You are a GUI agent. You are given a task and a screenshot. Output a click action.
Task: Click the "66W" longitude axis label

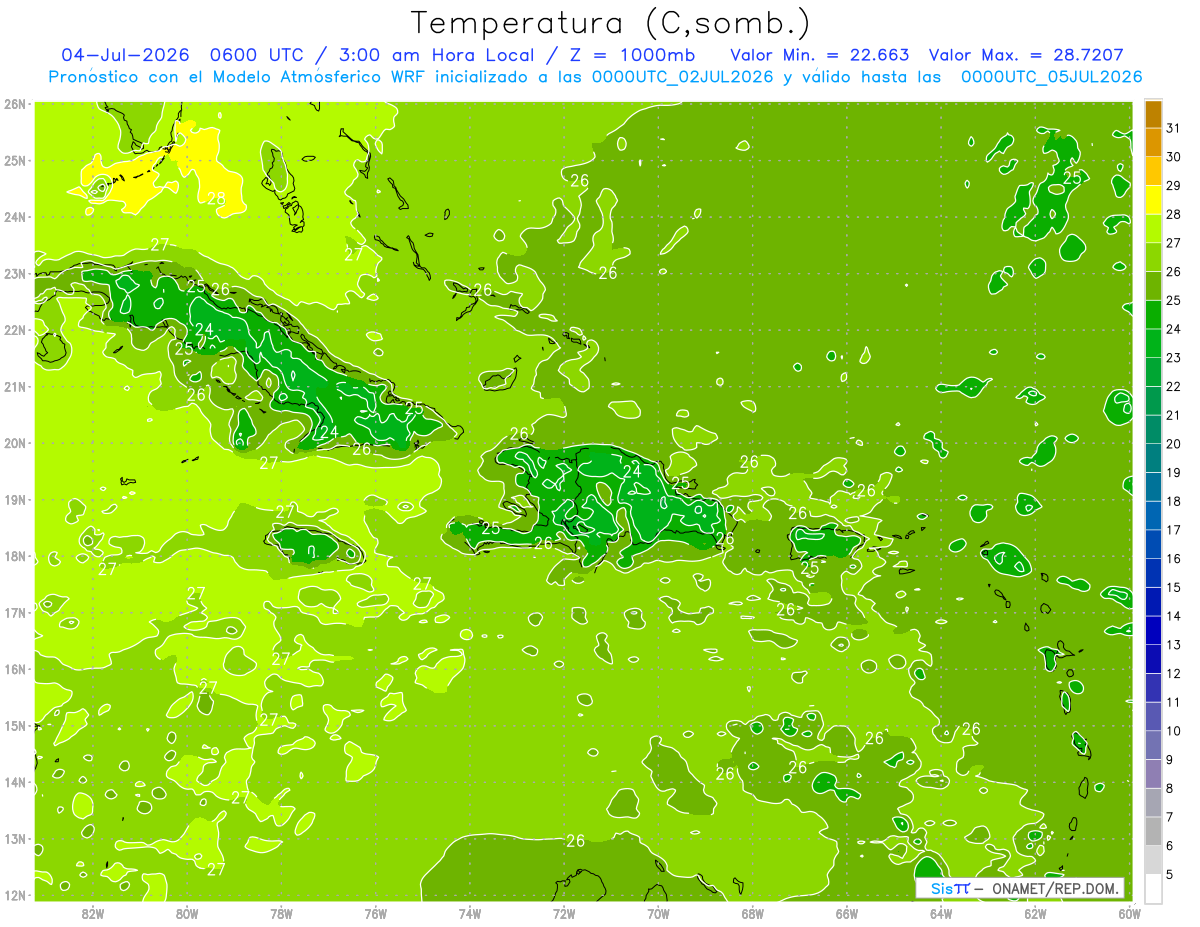tap(847, 914)
